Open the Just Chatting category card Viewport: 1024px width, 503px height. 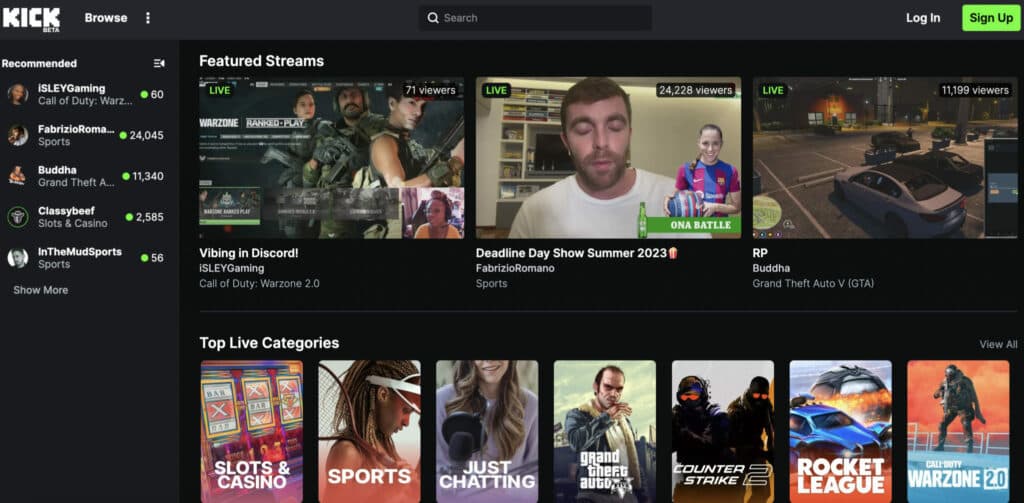[487, 431]
